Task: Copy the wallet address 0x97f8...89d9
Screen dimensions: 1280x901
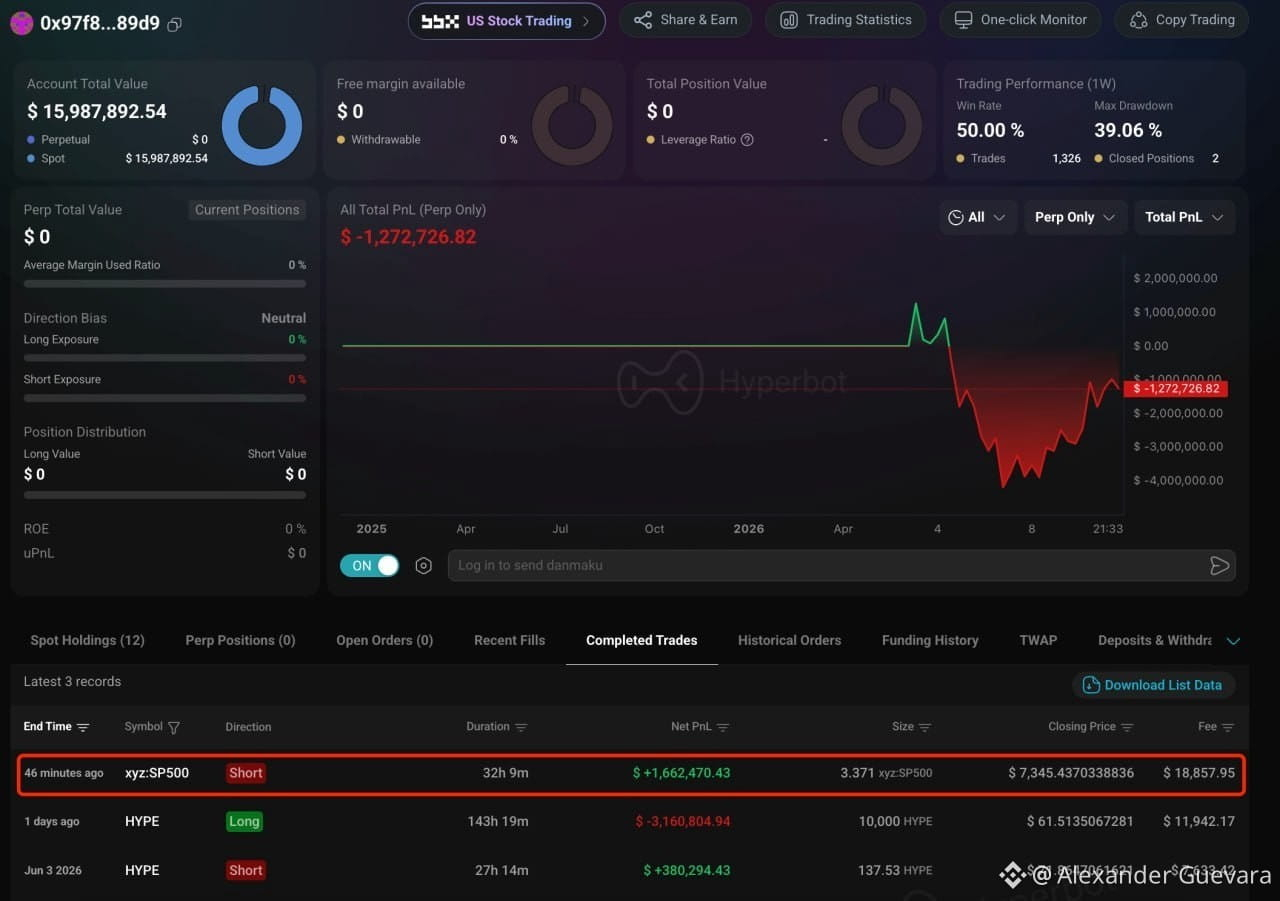Action: pos(175,24)
